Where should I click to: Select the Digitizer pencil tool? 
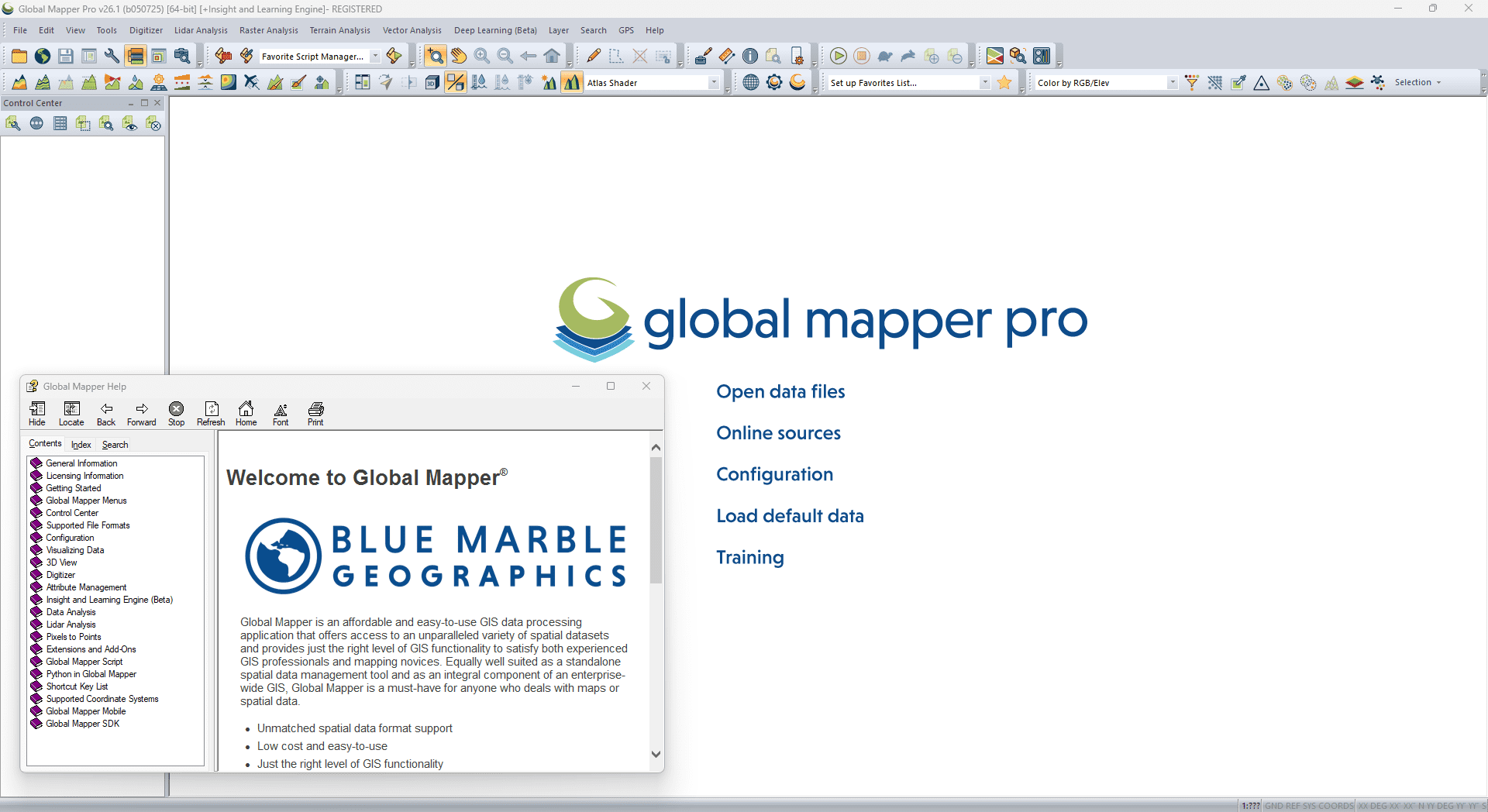pyautogui.click(x=594, y=56)
